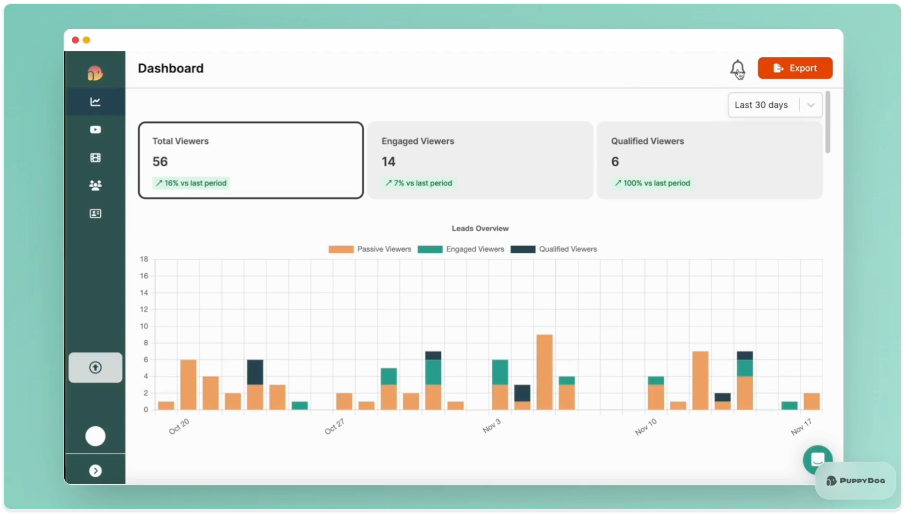907x515 pixels.
Task: Select the Total Viewers card
Action: [x=250, y=160]
